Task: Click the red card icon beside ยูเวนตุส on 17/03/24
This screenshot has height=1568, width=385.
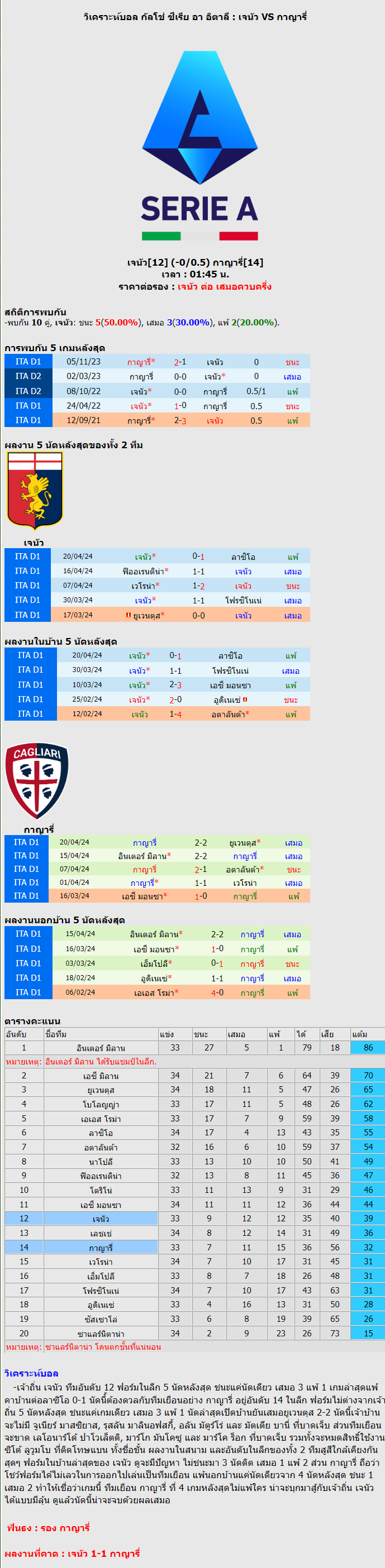Action: click(x=128, y=615)
